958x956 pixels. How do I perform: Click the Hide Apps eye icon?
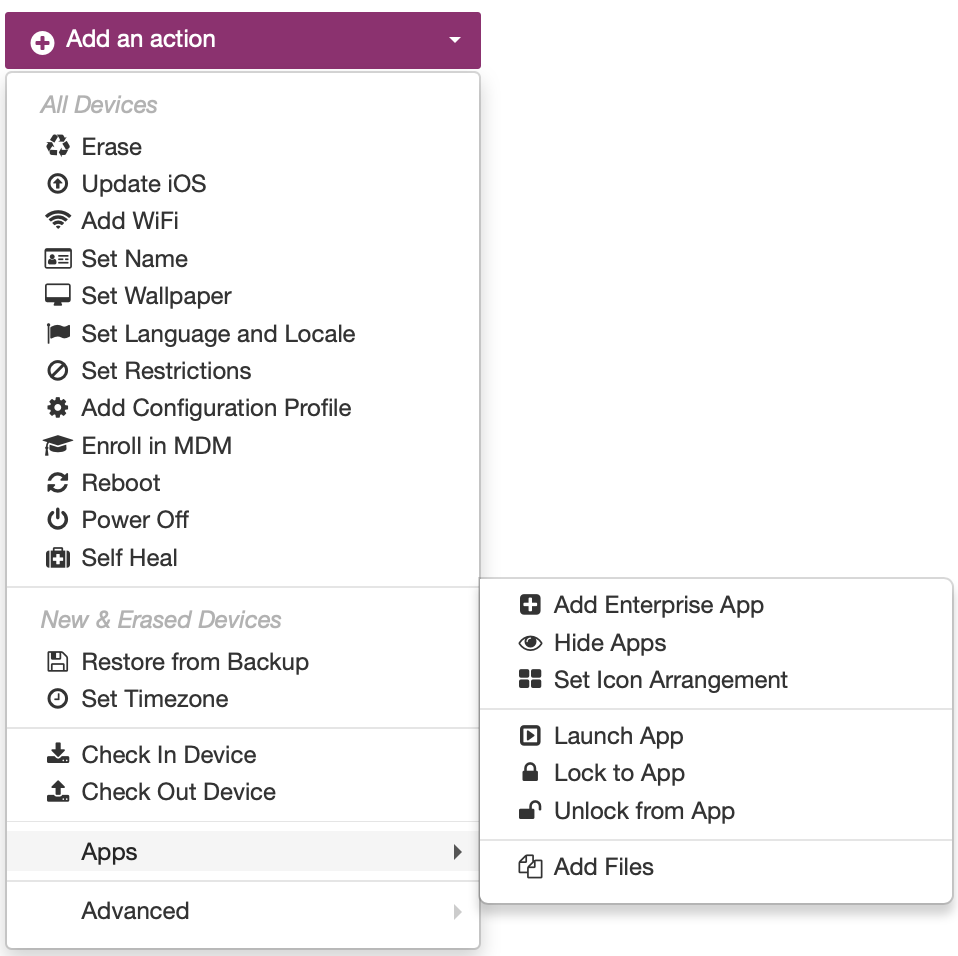(530, 643)
